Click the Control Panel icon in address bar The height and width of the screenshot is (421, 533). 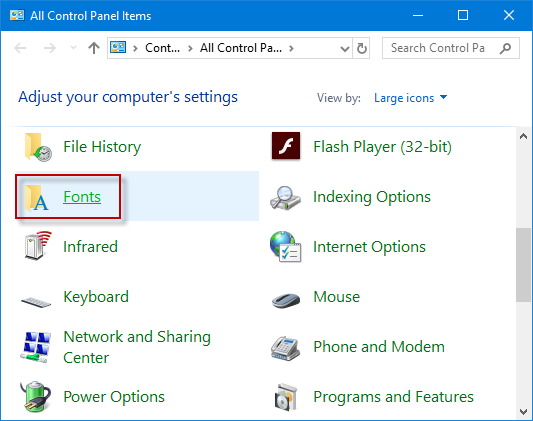(x=118, y=48)
